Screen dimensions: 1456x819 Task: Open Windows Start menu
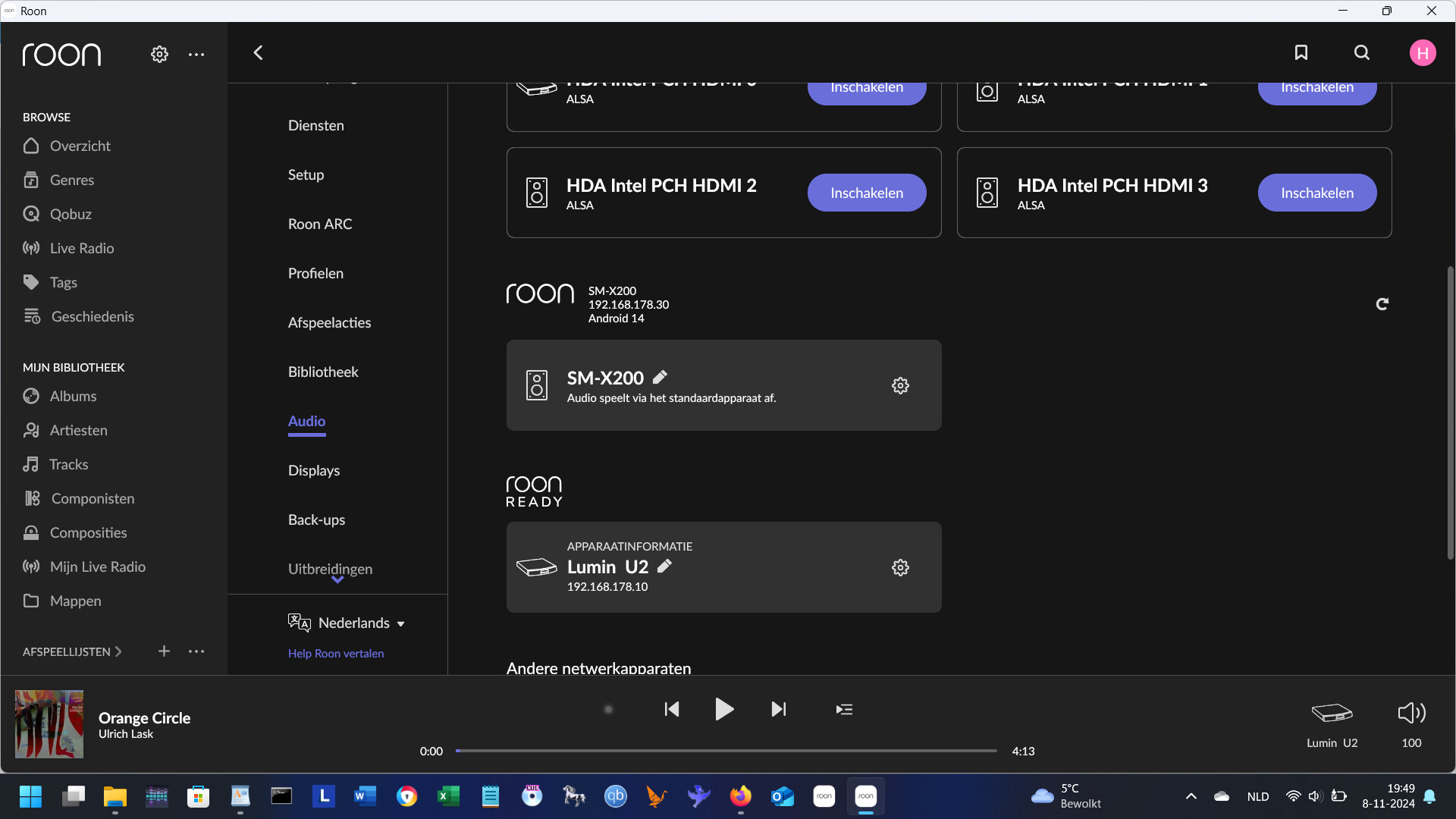click(30, 796)
